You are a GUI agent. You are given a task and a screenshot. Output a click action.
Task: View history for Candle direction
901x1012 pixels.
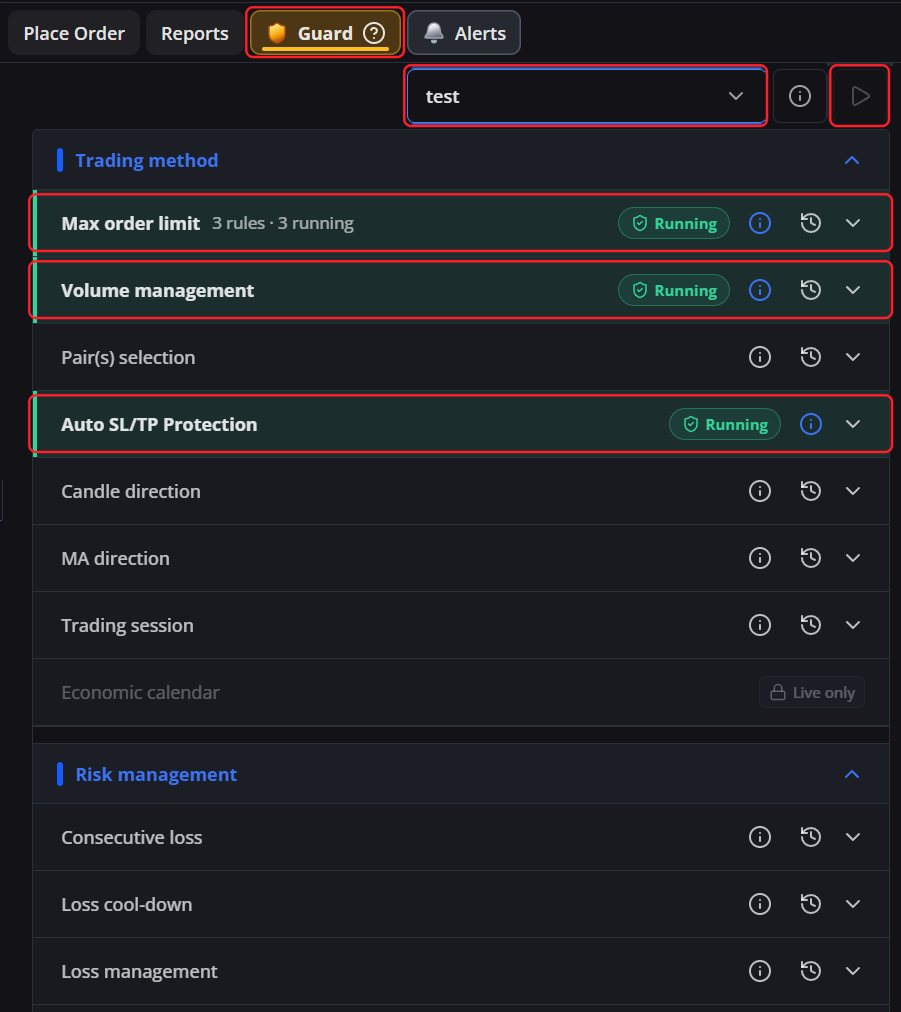[811, 491]
